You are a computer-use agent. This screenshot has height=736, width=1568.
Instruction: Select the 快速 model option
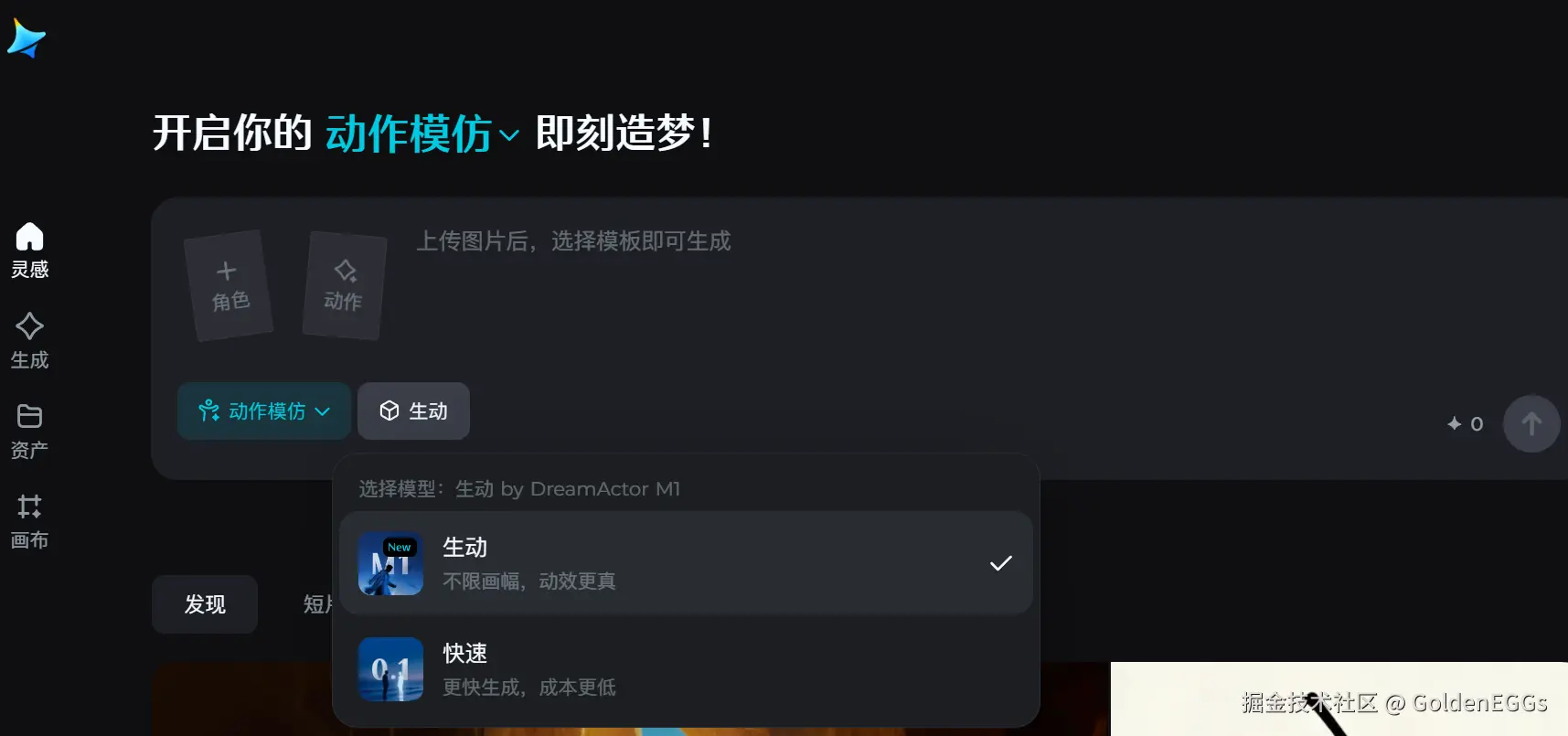click(686, 669)
